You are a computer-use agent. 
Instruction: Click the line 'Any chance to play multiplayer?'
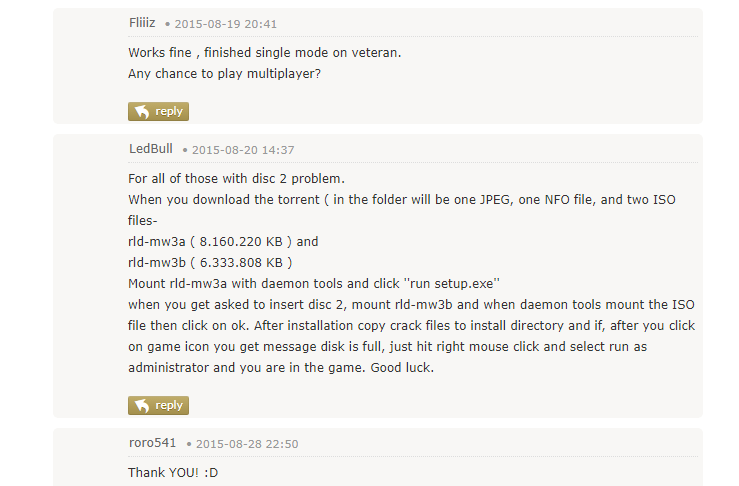coord(224,74)
